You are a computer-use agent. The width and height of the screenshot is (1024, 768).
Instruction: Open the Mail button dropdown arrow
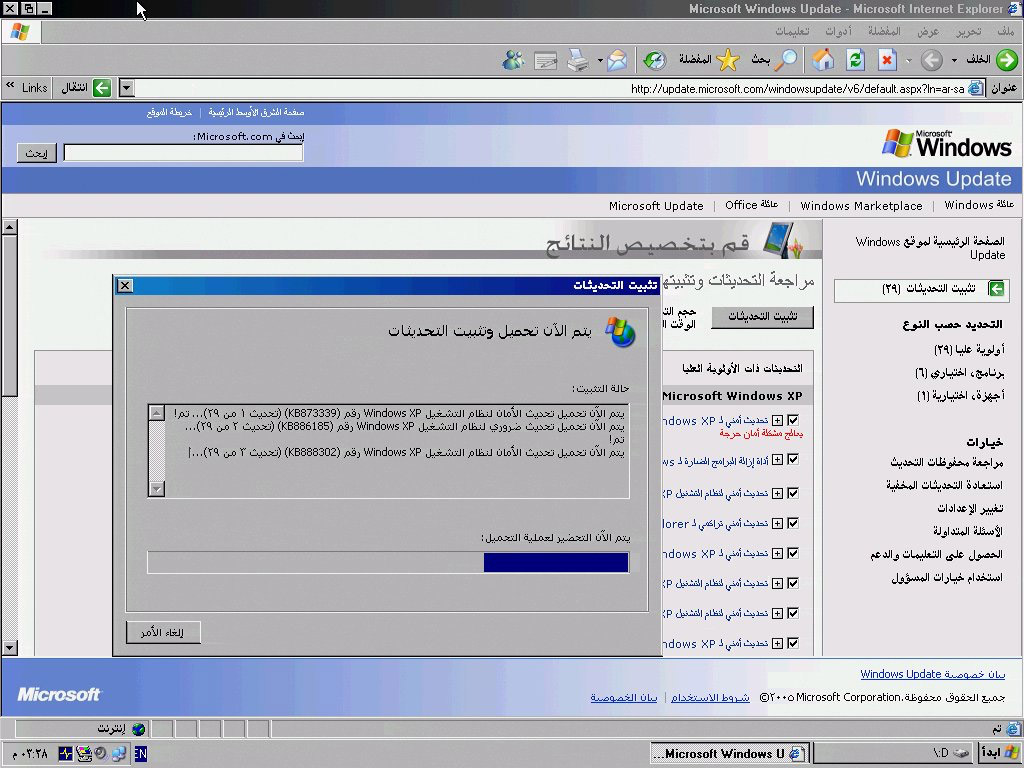coord(600,61)
